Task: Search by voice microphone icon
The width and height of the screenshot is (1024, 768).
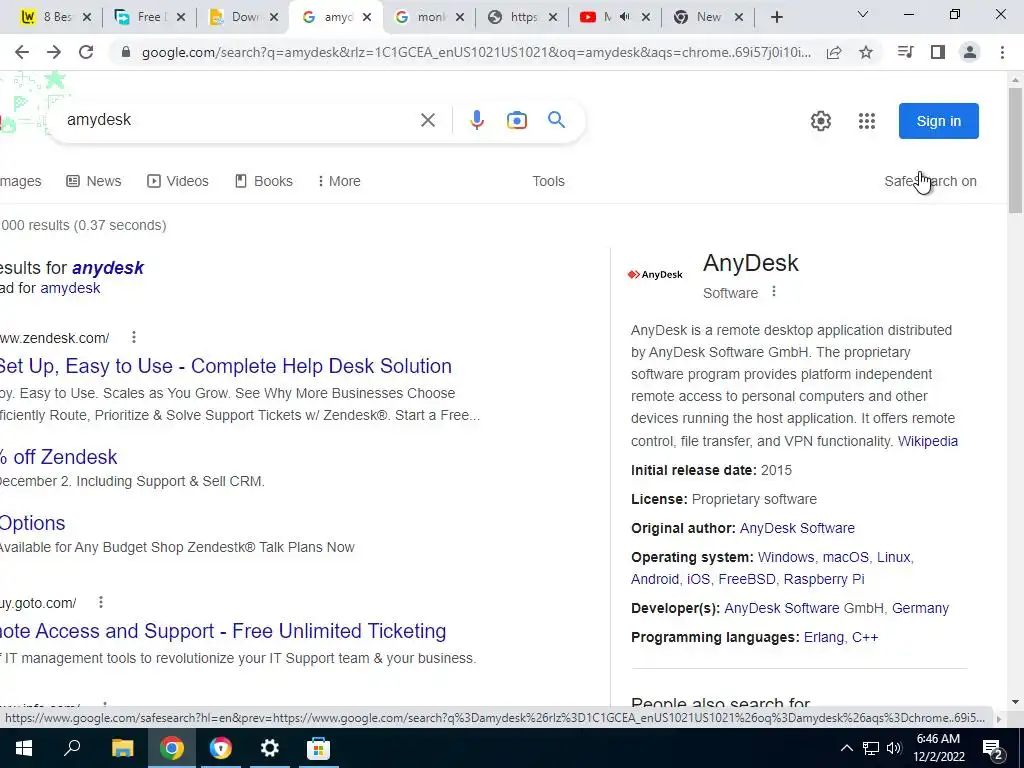Action: click(477, 120)
